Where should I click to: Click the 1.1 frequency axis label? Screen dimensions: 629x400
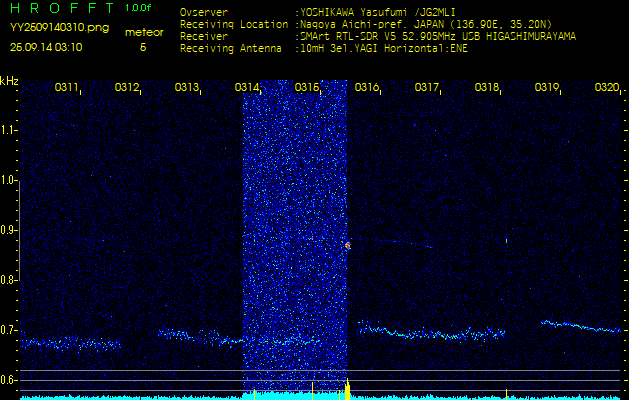pos(9,130)
